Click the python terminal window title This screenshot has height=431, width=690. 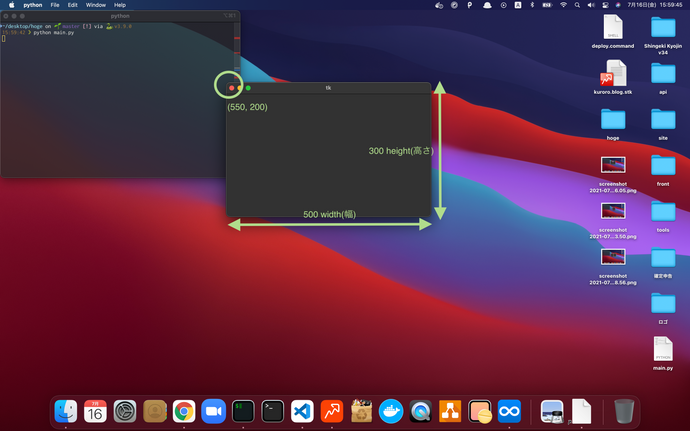pyautogui.click(x=120, y=16)
